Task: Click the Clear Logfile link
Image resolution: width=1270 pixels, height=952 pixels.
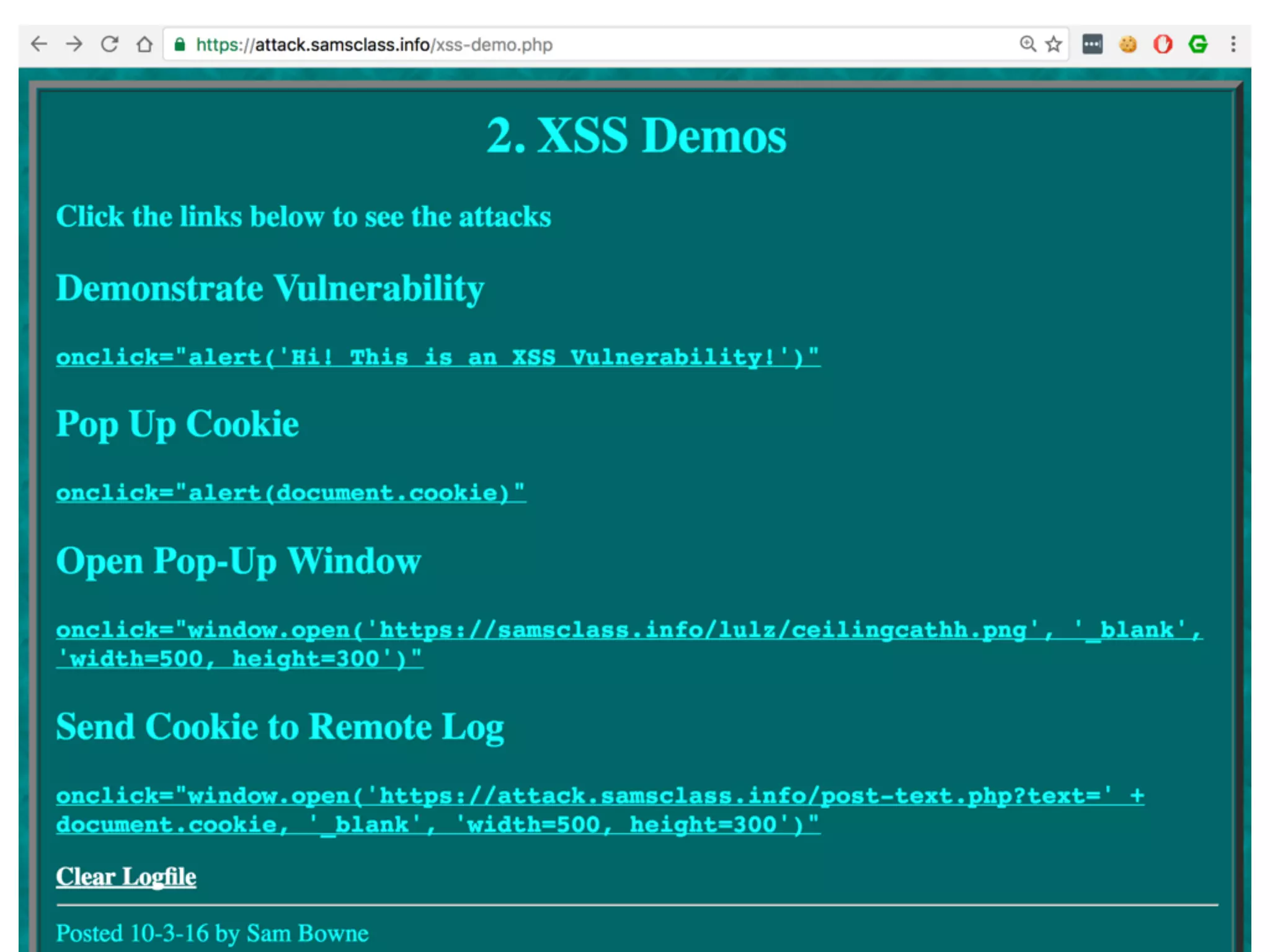Action: (x=126, y=877)
